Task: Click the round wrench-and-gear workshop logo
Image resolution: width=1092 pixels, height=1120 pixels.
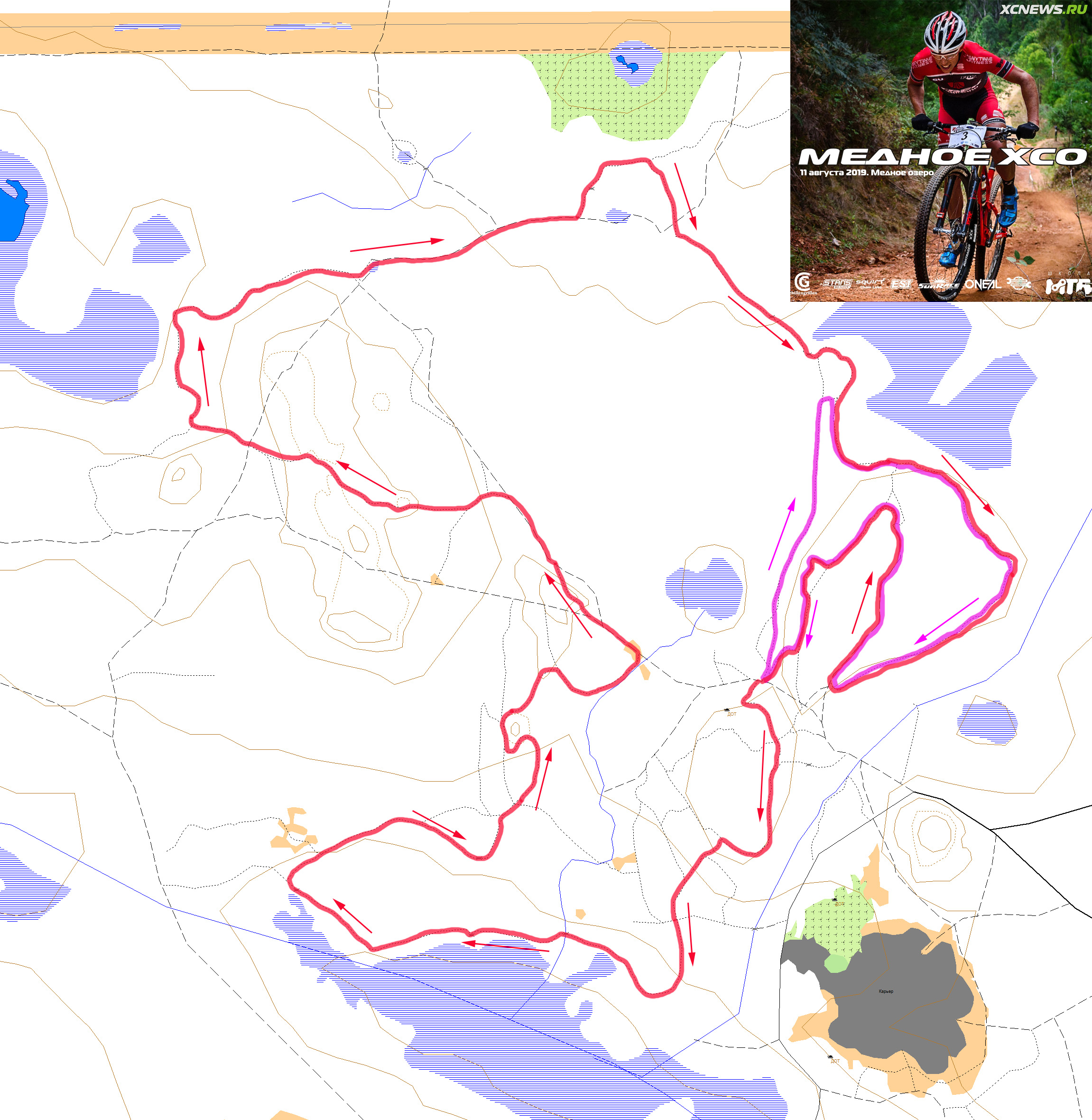Action: (x=1018, y=283)
